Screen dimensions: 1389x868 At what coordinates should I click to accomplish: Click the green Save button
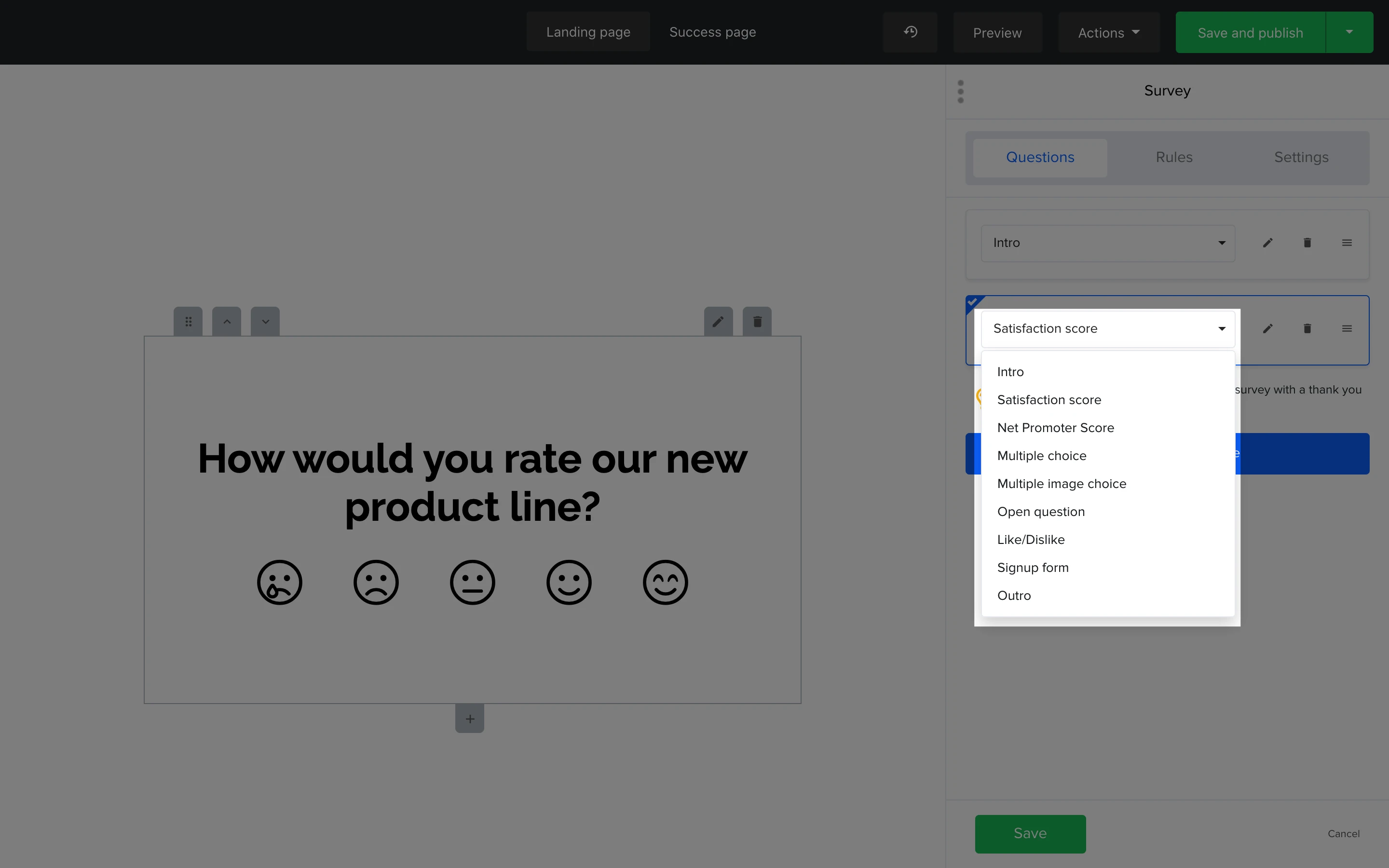(1030, 834)
